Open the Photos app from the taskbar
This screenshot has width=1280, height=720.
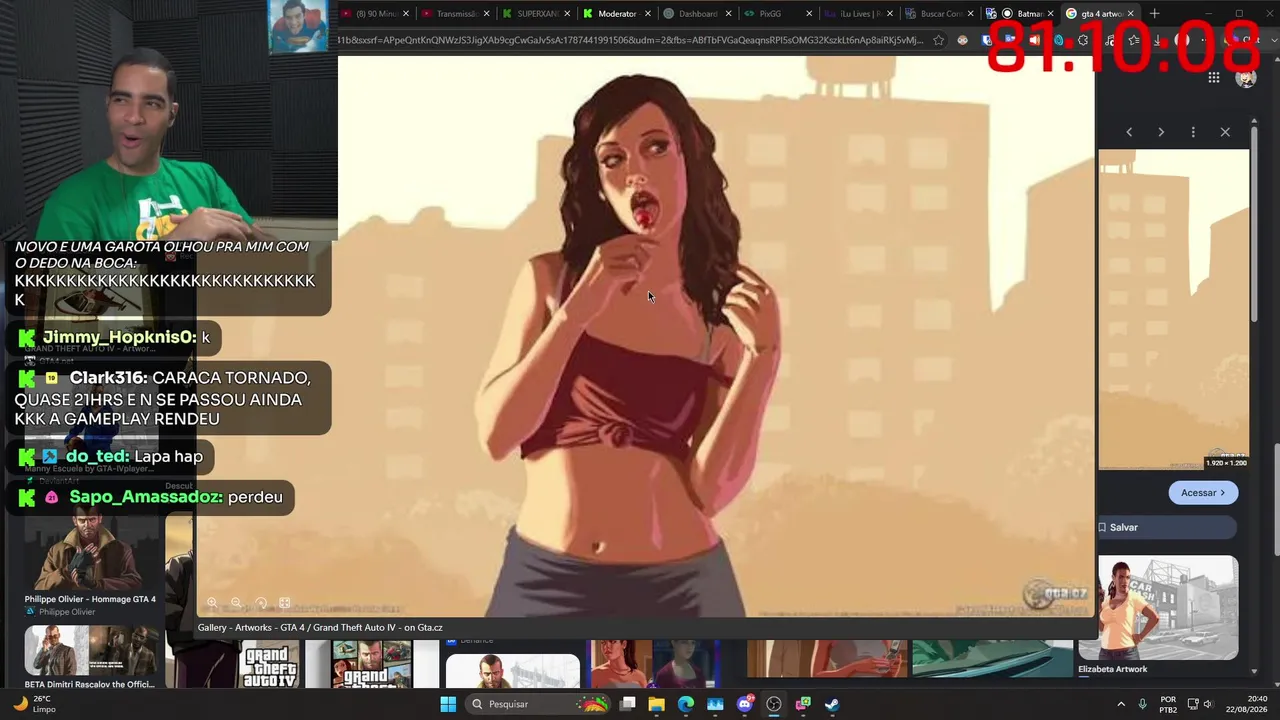coord(715,704)
